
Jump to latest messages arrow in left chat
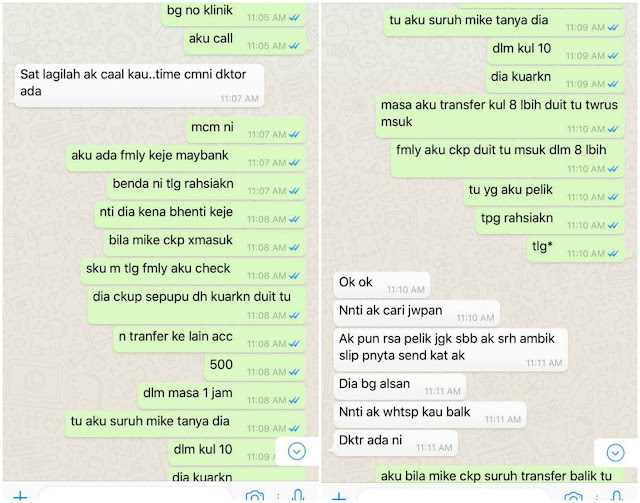(297, 452)
